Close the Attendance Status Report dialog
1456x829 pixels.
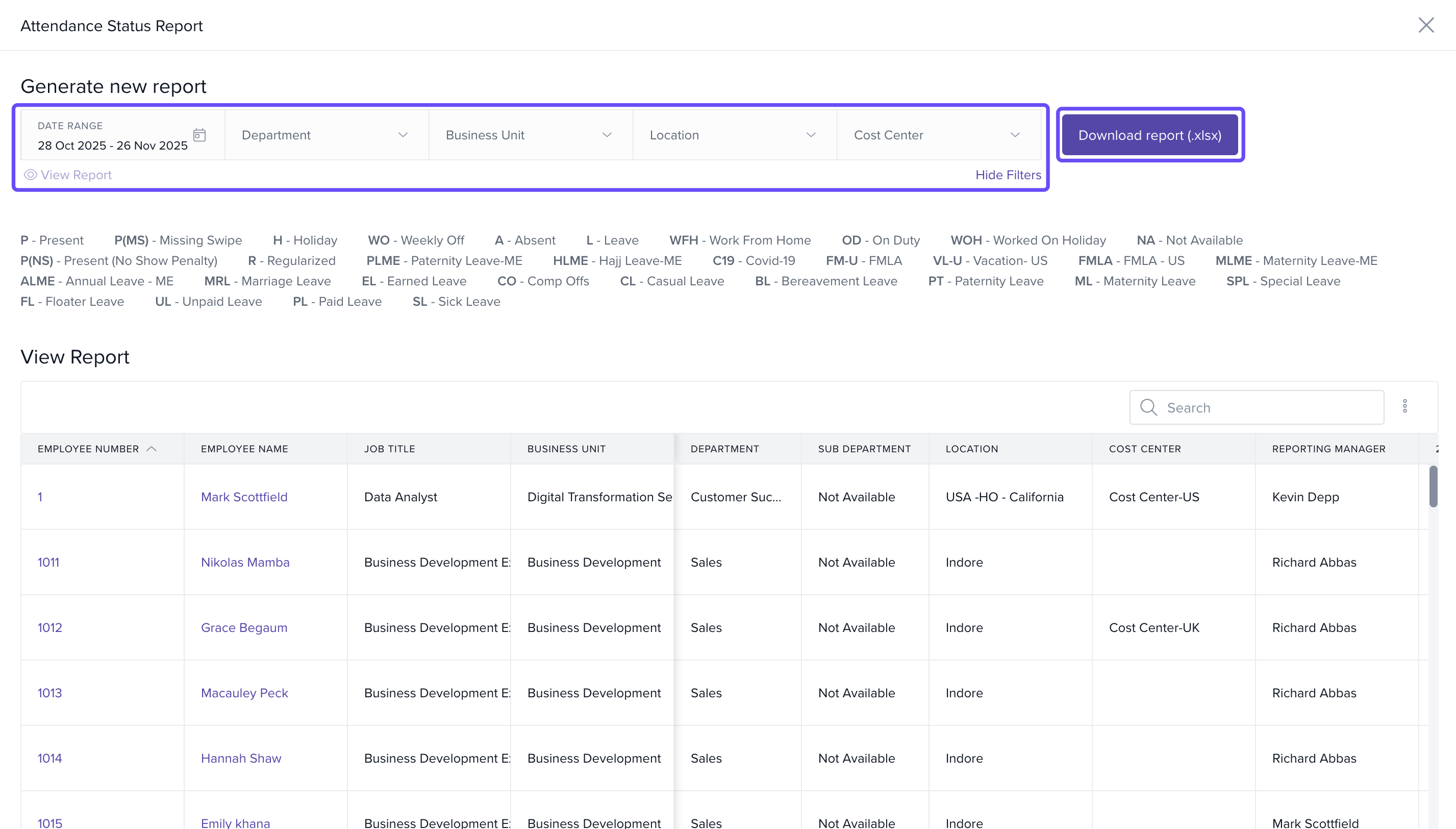pyautogui.click(x=1426, y=25)
